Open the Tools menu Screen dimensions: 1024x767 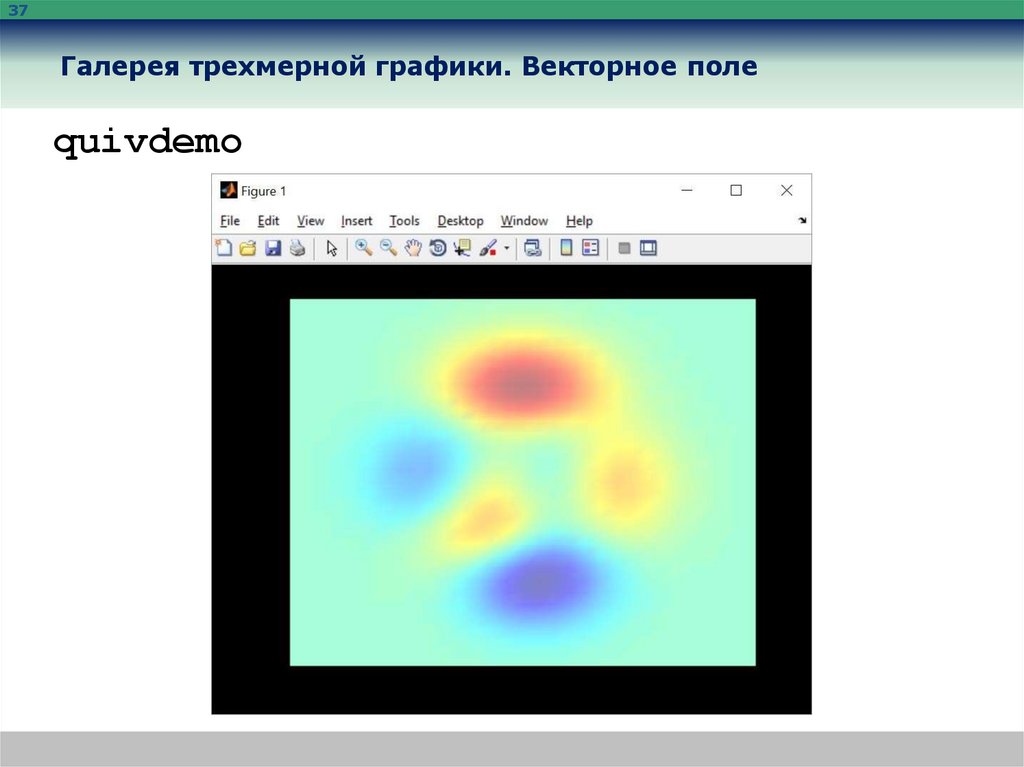(x=404, y=221)
